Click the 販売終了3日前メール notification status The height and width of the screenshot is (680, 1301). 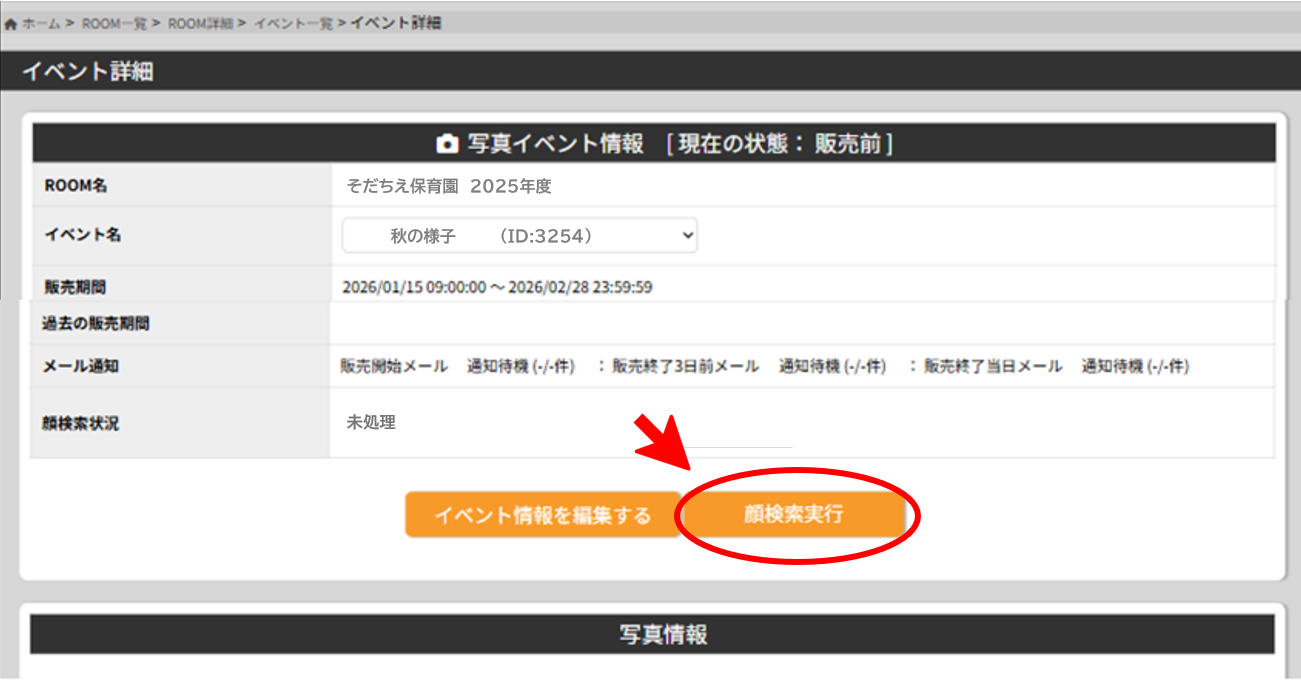[x=748, y=367]
